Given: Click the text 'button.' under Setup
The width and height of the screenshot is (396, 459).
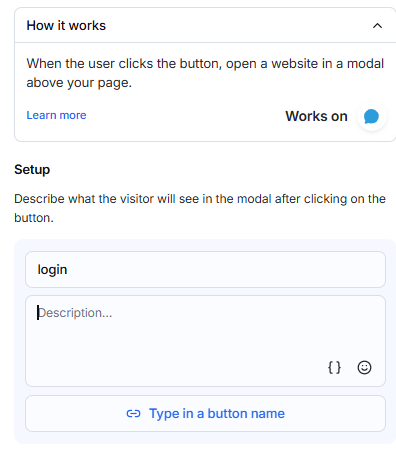Looking at the screenshot, I should pos(34,218).
